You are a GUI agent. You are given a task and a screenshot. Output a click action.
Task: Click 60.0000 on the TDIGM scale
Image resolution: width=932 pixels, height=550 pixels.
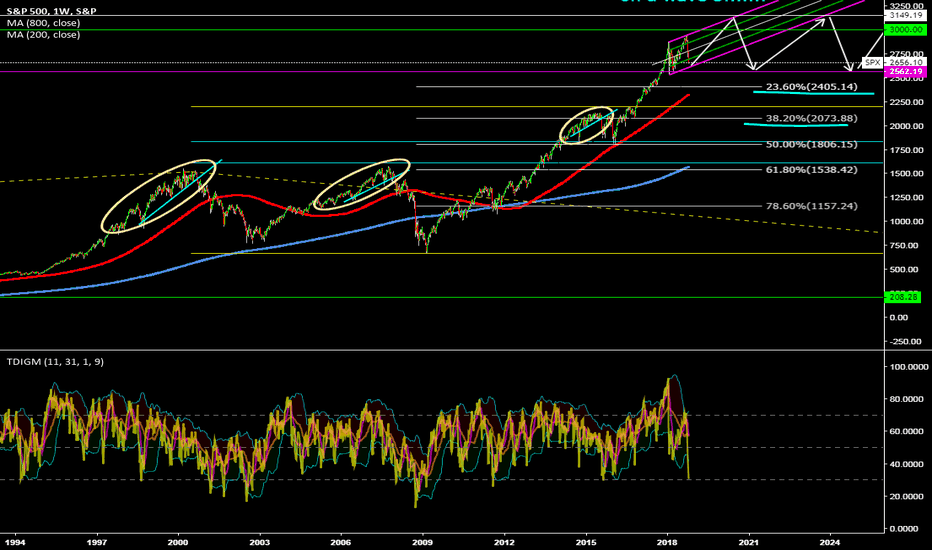coord(908,431)
